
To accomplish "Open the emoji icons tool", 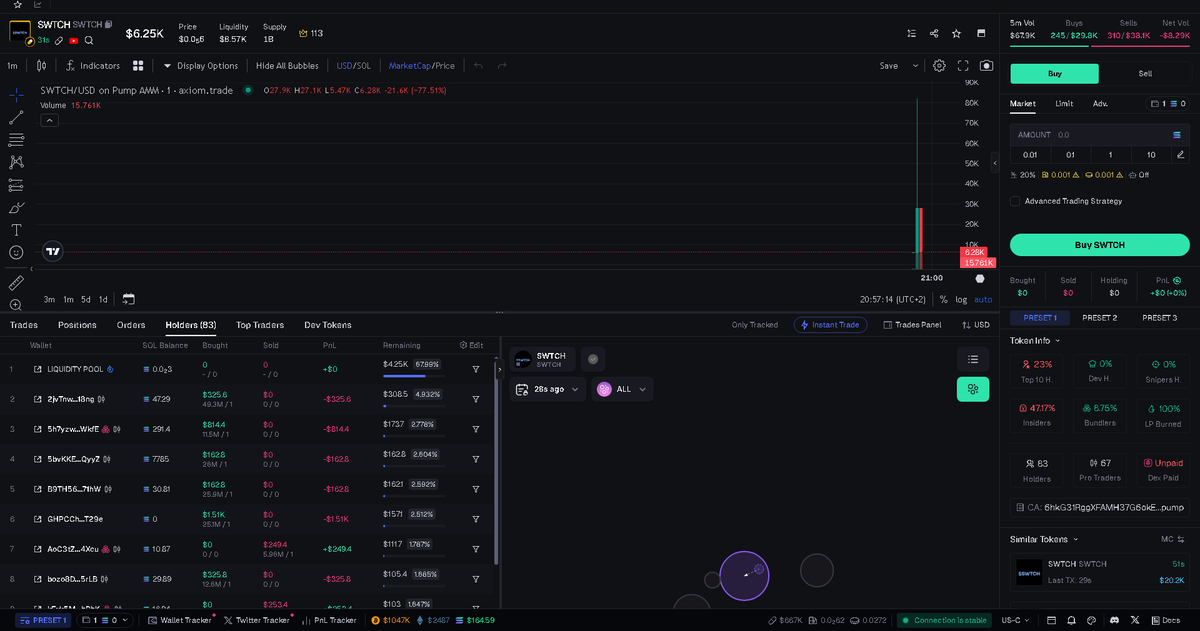I will point(16,253).
